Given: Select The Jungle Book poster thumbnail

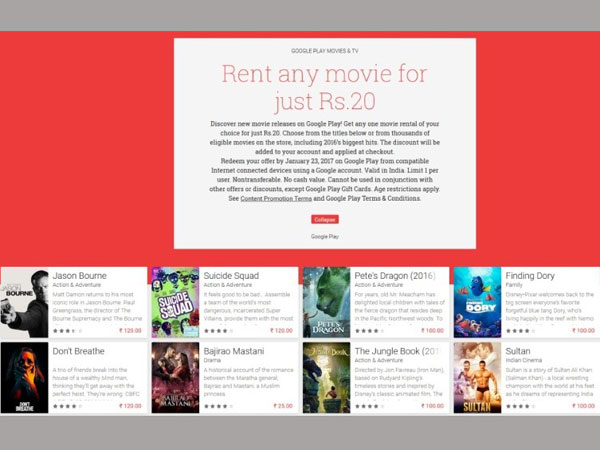Looking at the screenshot, I should [x=326, y=378].
